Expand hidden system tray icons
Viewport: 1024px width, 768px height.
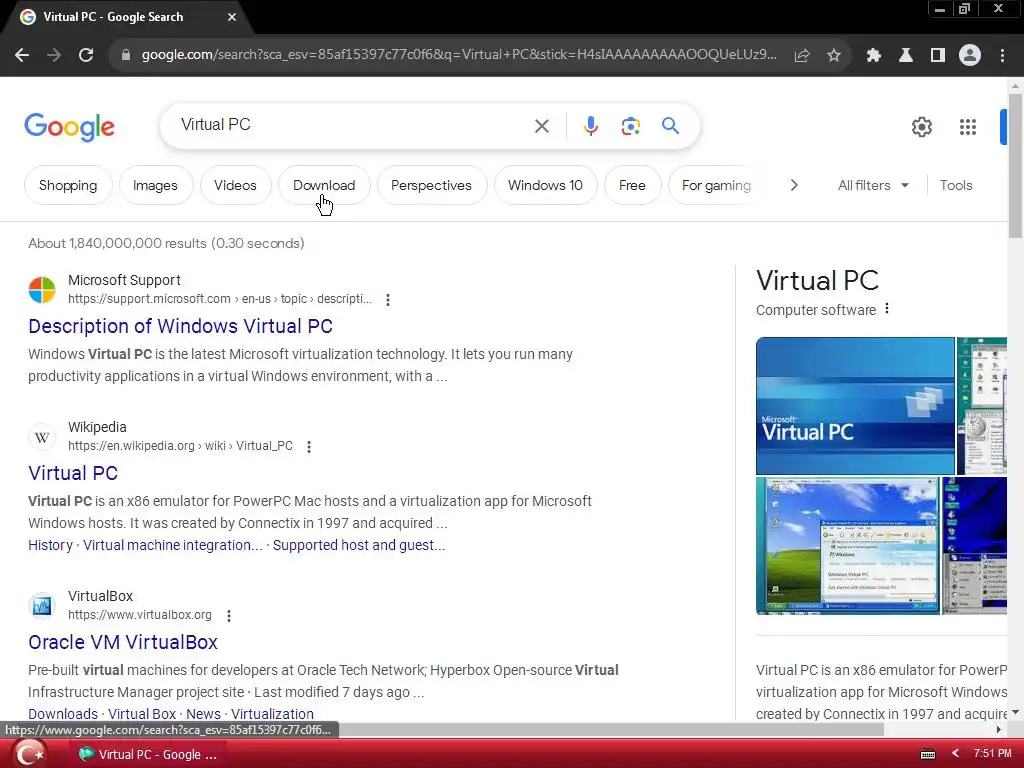(x=955, y=754)
